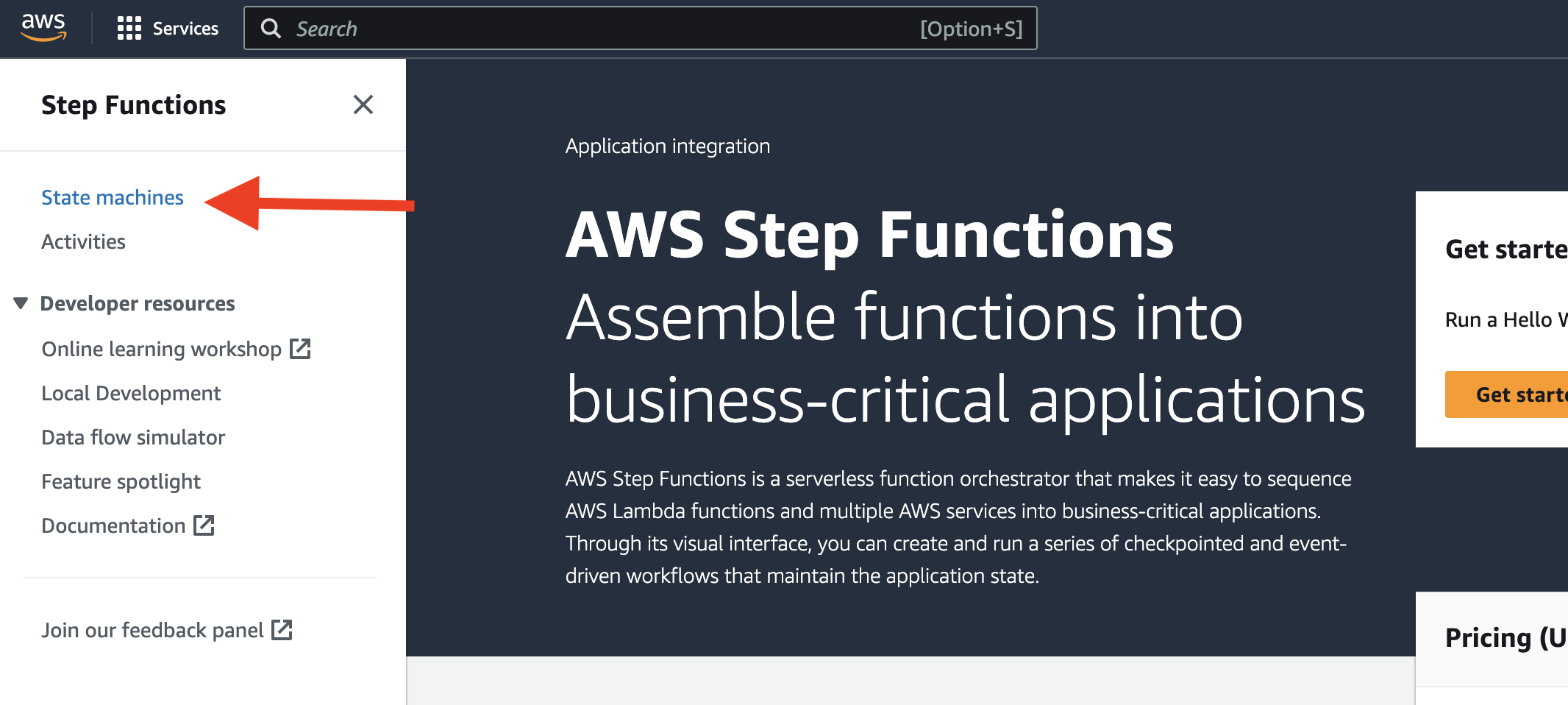The width and height of the screenshot is (1568, 705).
Task: Collapse the Developer resources triangle
Action: point(21,303)
